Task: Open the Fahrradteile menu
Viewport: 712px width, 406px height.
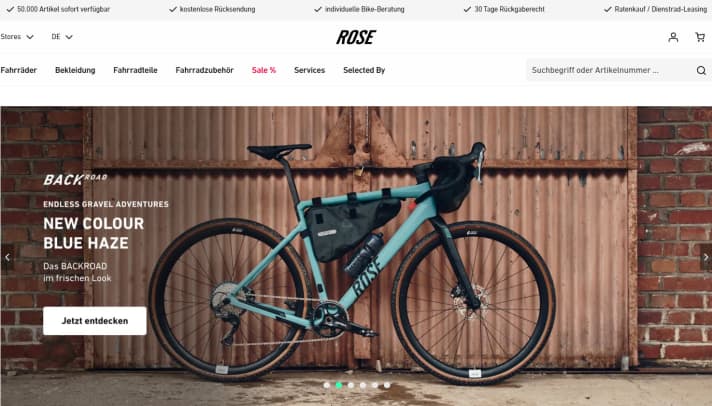Action: pyautogui.click(x=135, y=70)
